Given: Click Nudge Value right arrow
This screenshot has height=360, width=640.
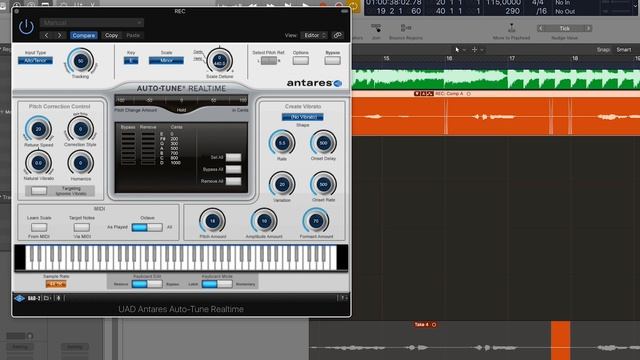Looking at the screenshot, I should pos(588,28).
